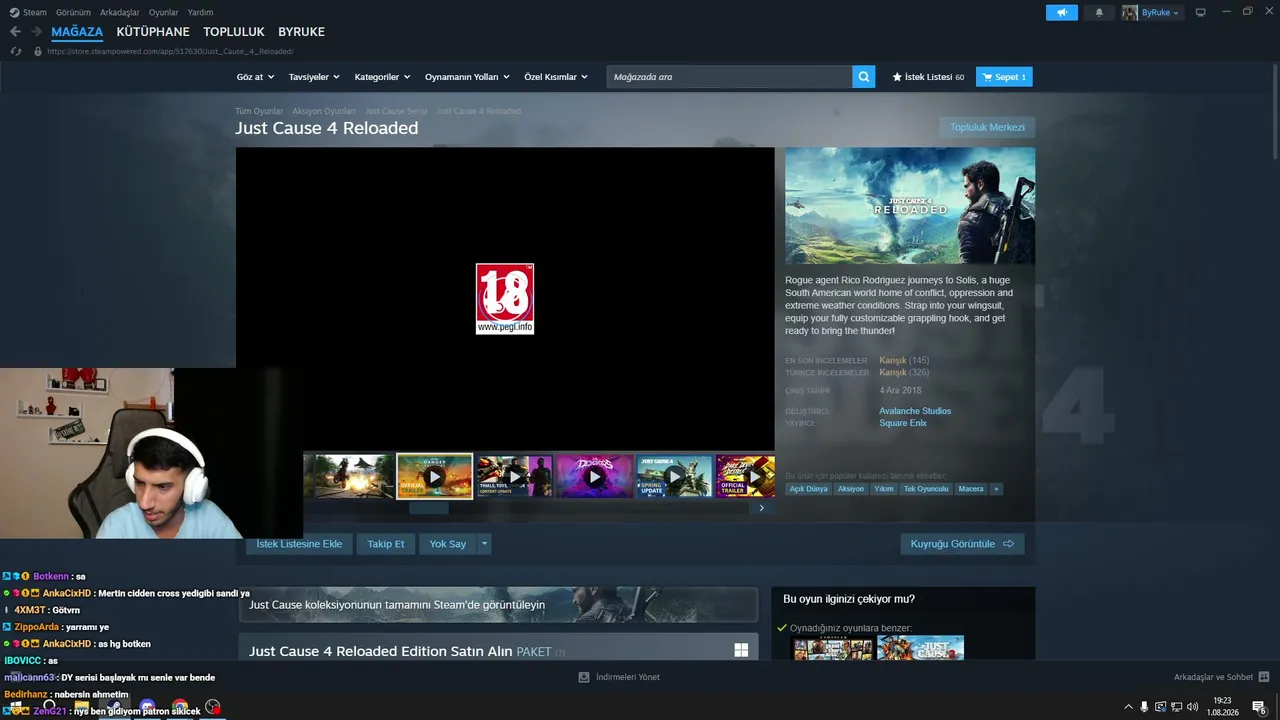Open the announcements megaphone button

click(1062, 12)
